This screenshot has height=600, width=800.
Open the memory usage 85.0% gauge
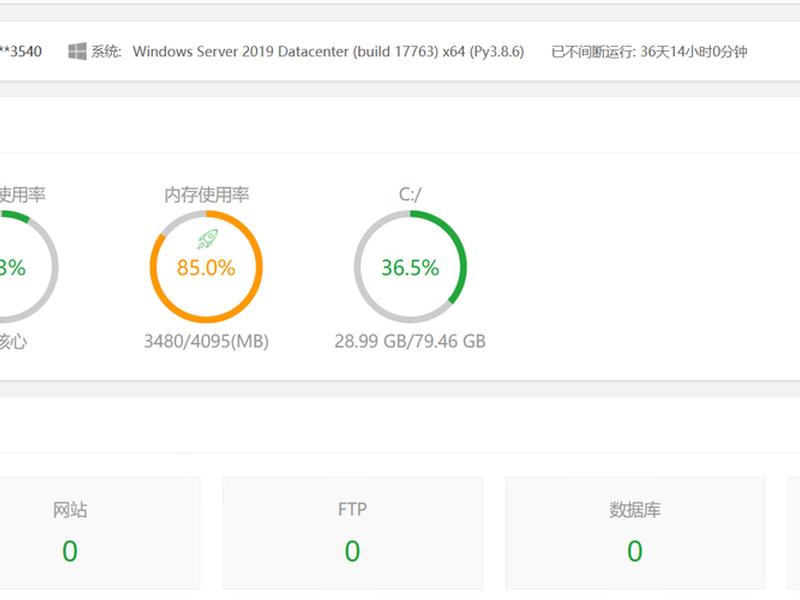(206, 266)
